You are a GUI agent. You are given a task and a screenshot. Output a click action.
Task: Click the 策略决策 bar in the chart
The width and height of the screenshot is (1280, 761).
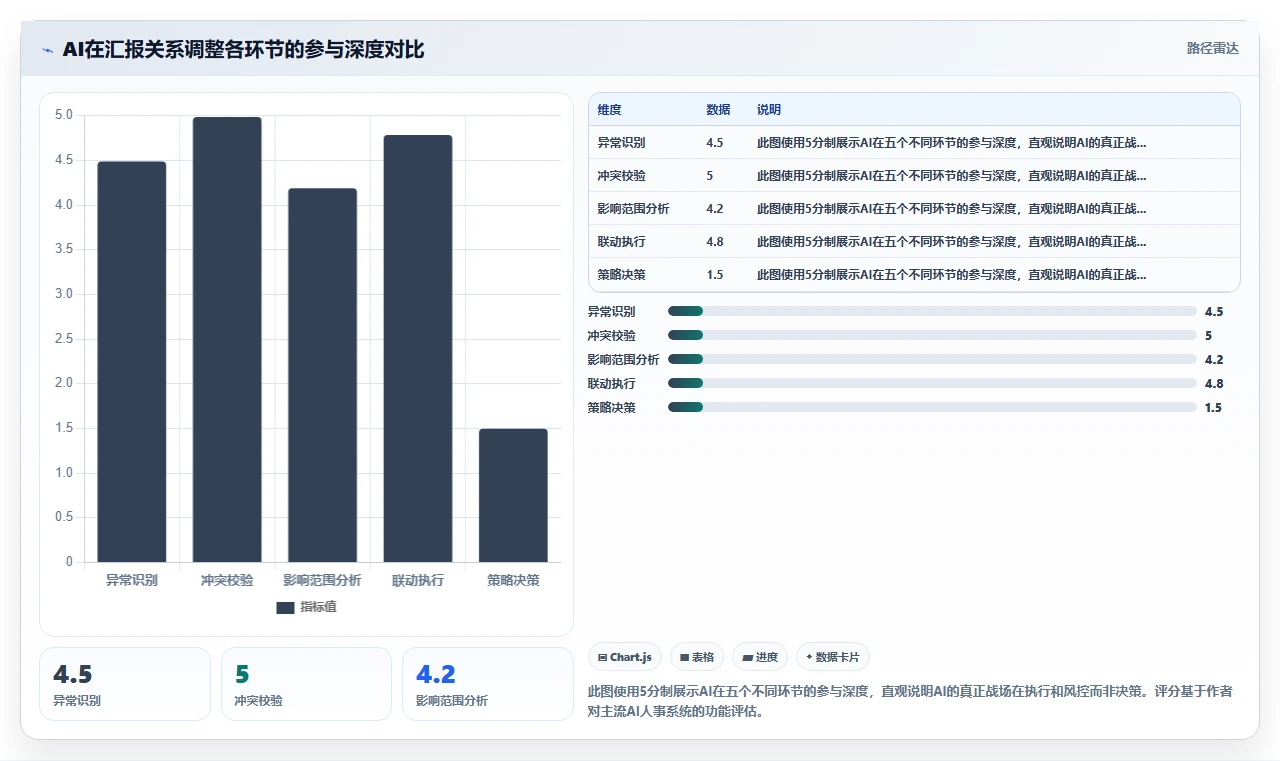click(513, 495)
